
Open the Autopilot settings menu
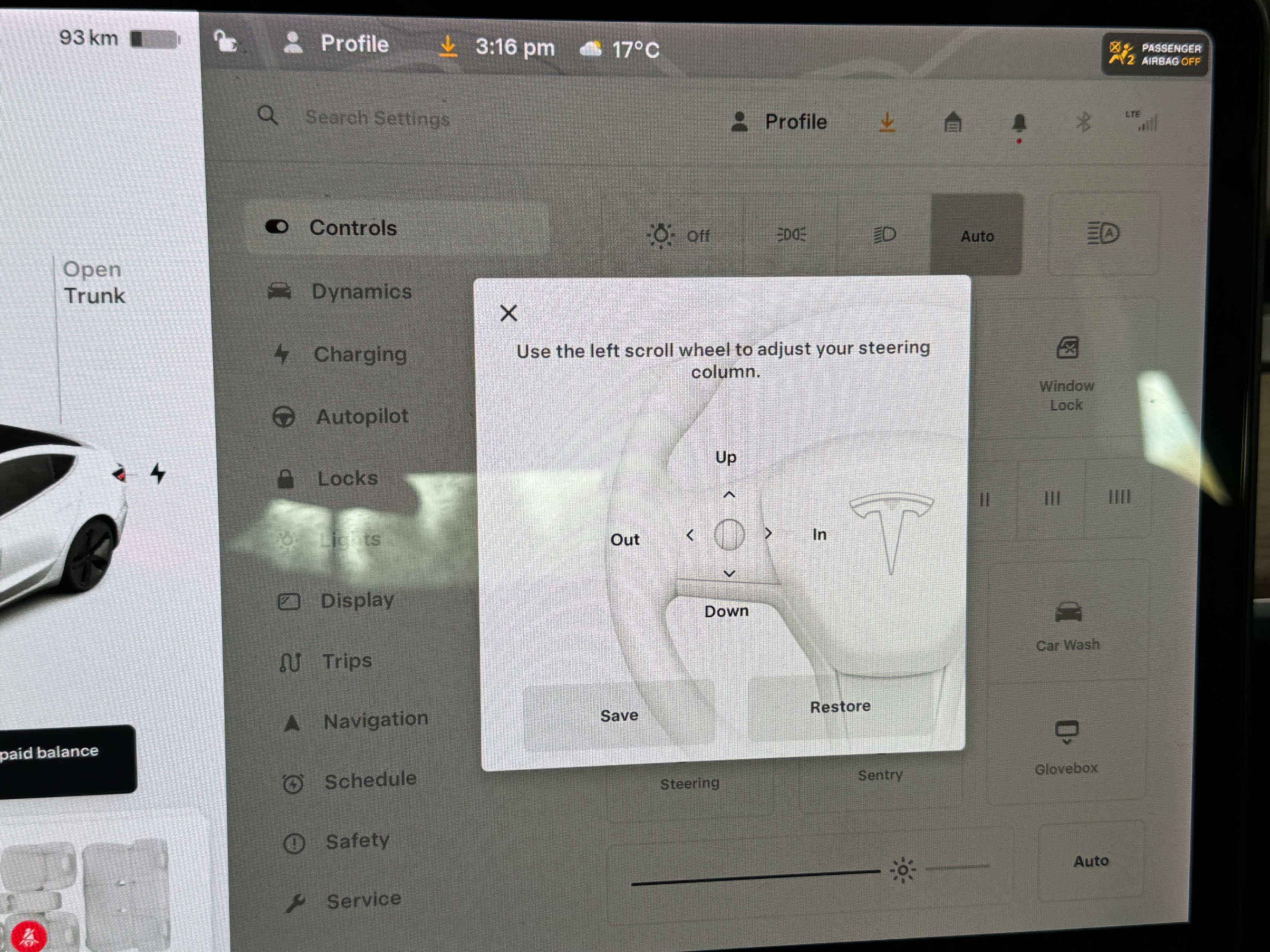362,416
